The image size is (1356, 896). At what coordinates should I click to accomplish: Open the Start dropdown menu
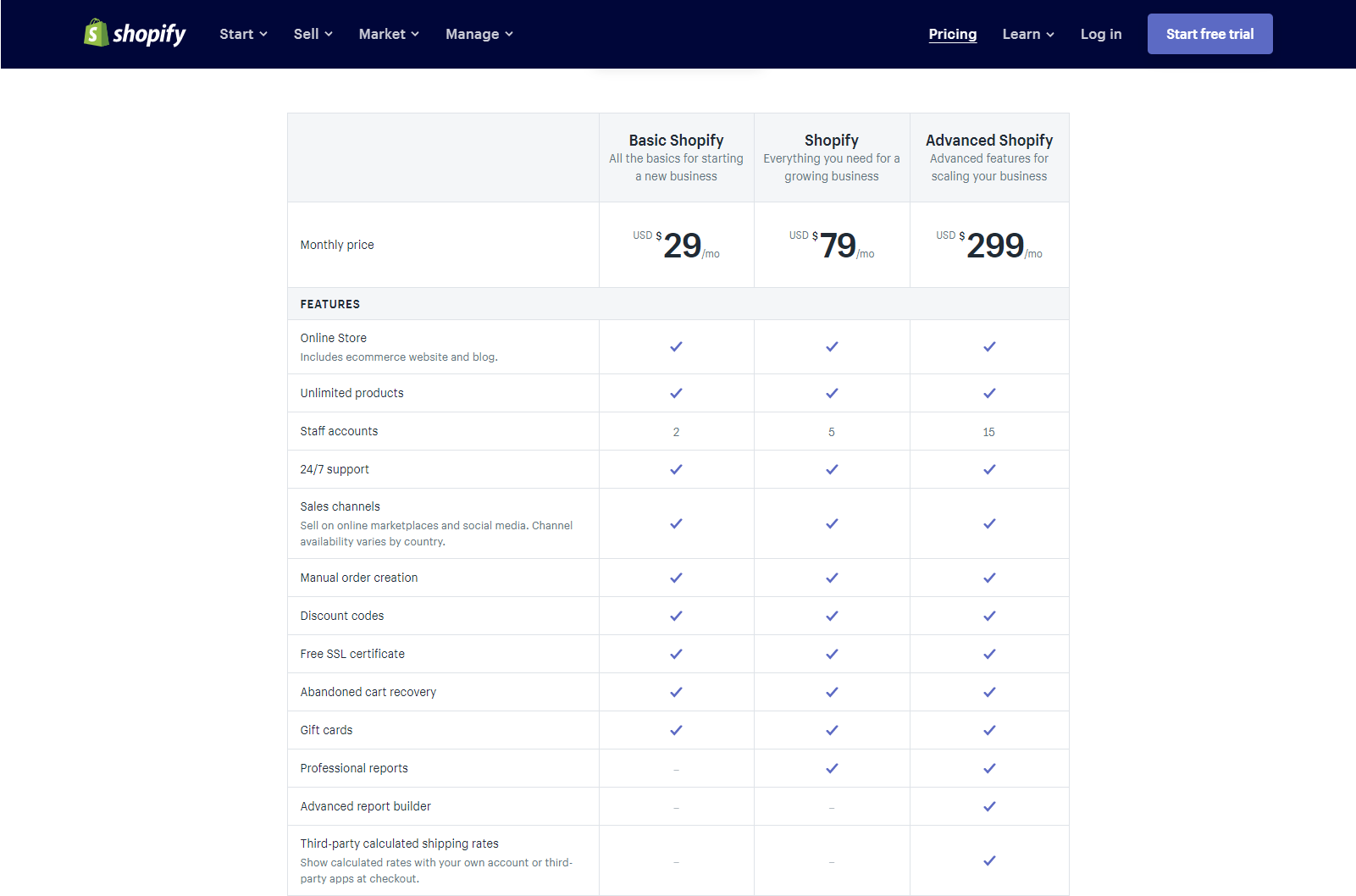tap(243, 34)
